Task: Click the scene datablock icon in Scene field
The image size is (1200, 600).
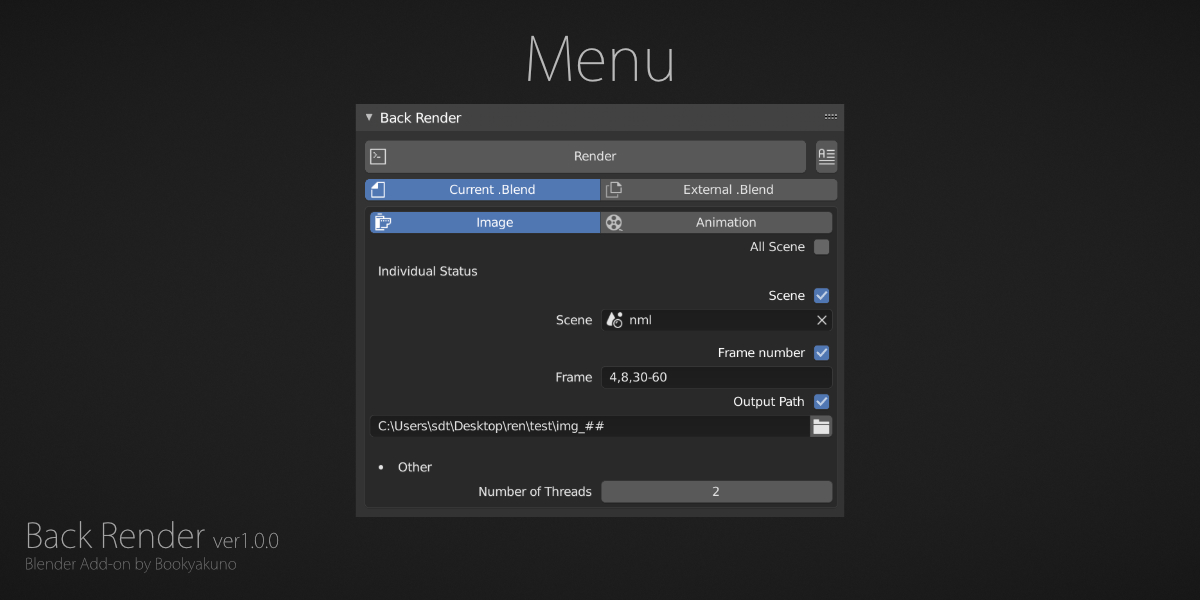Action: (x=614, y=319)
